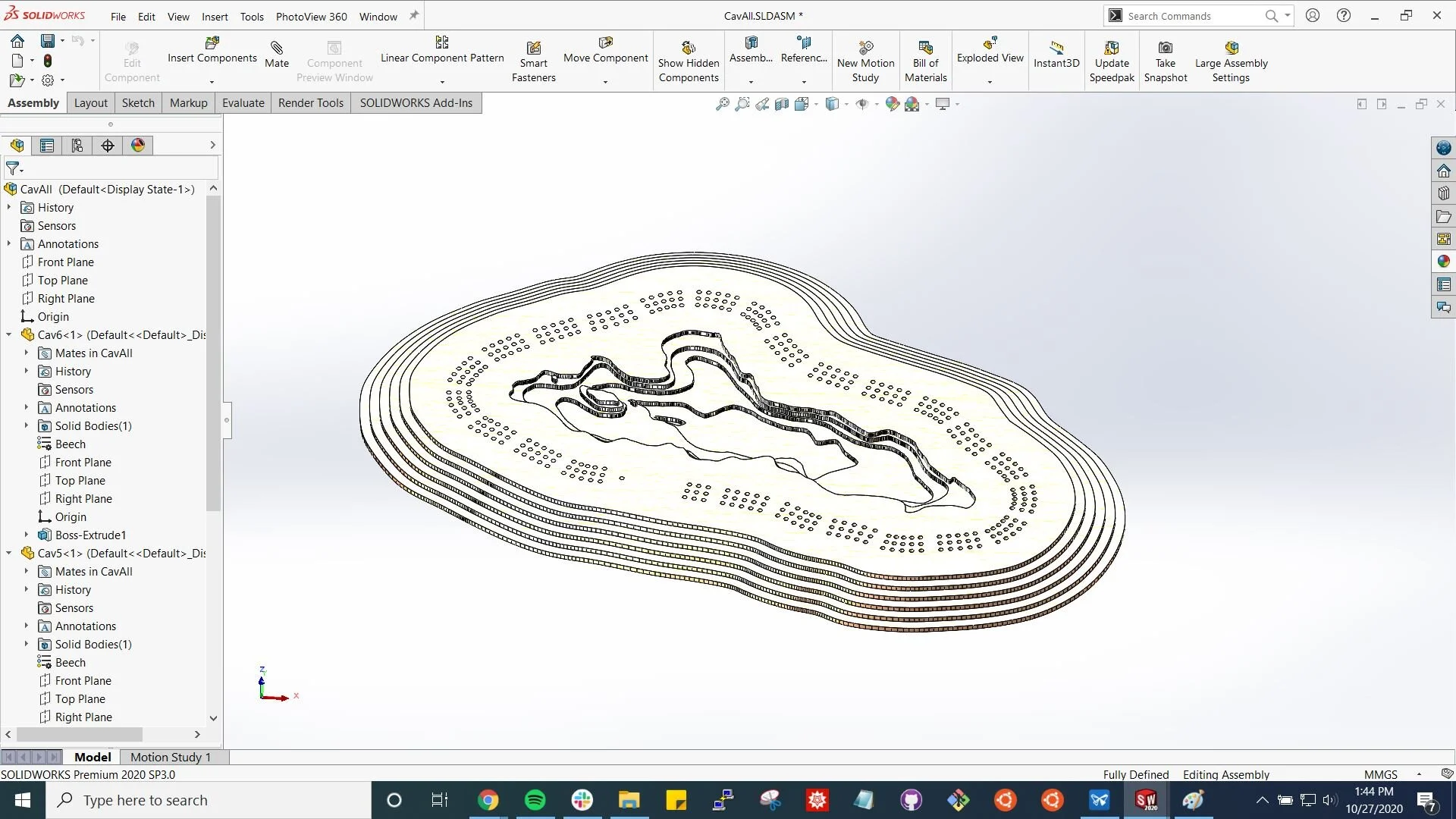The height and width of the screenshot is (819, 1456).
Task: Create a New Motion Study
Action: tap(864, 61)
